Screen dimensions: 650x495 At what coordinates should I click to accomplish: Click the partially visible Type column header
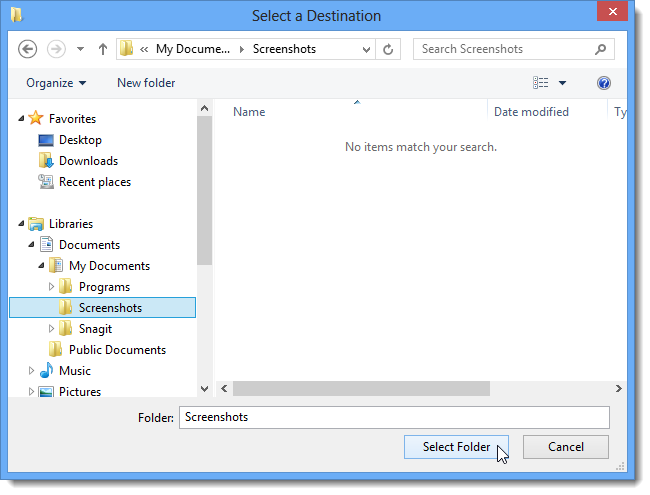point(620,112)
